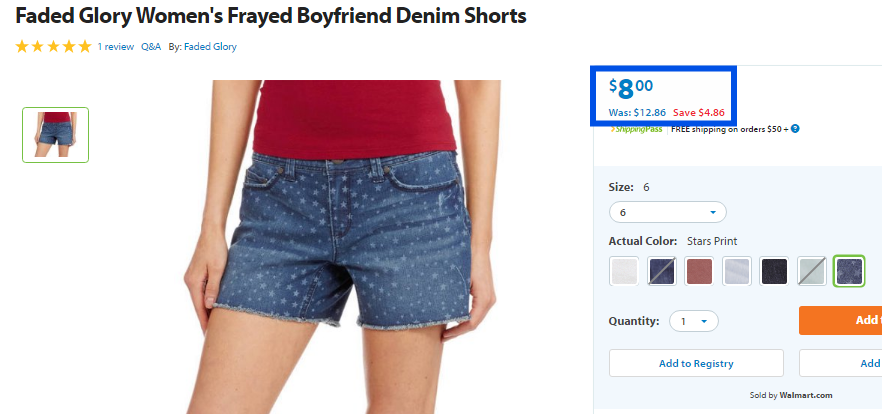Select the Stars Print color swatch
Image resolution: width=882 pixels, height=414 pixels.
coord(849,272)
